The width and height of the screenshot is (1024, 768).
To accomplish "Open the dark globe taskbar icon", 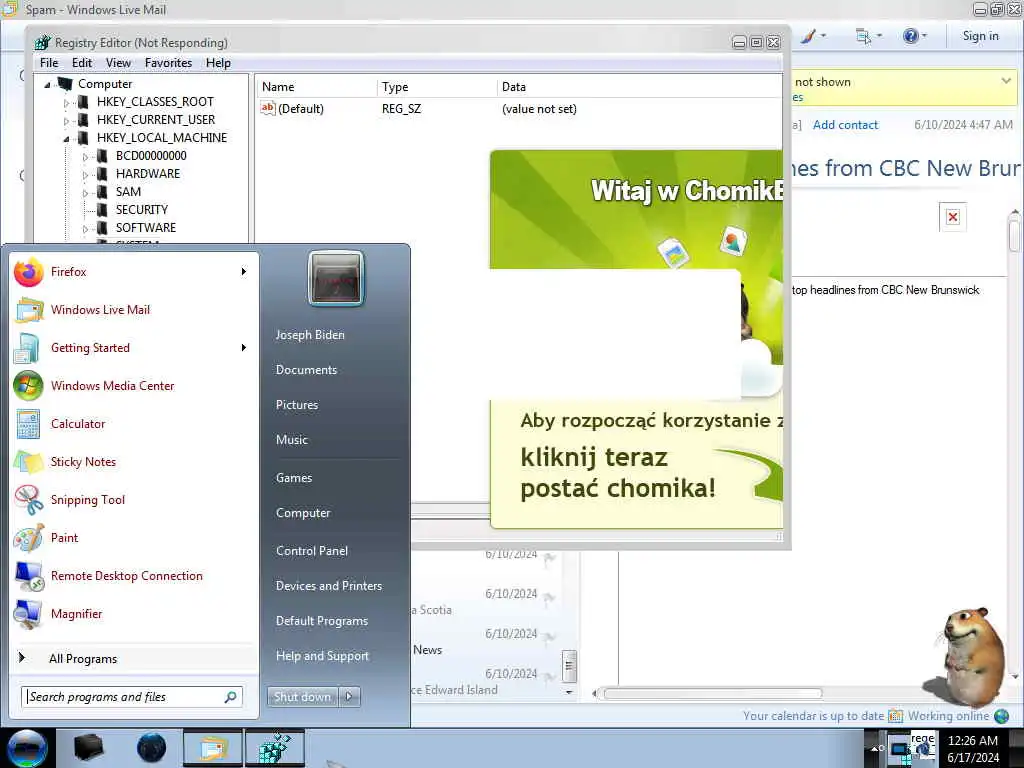I will (151, 748).
